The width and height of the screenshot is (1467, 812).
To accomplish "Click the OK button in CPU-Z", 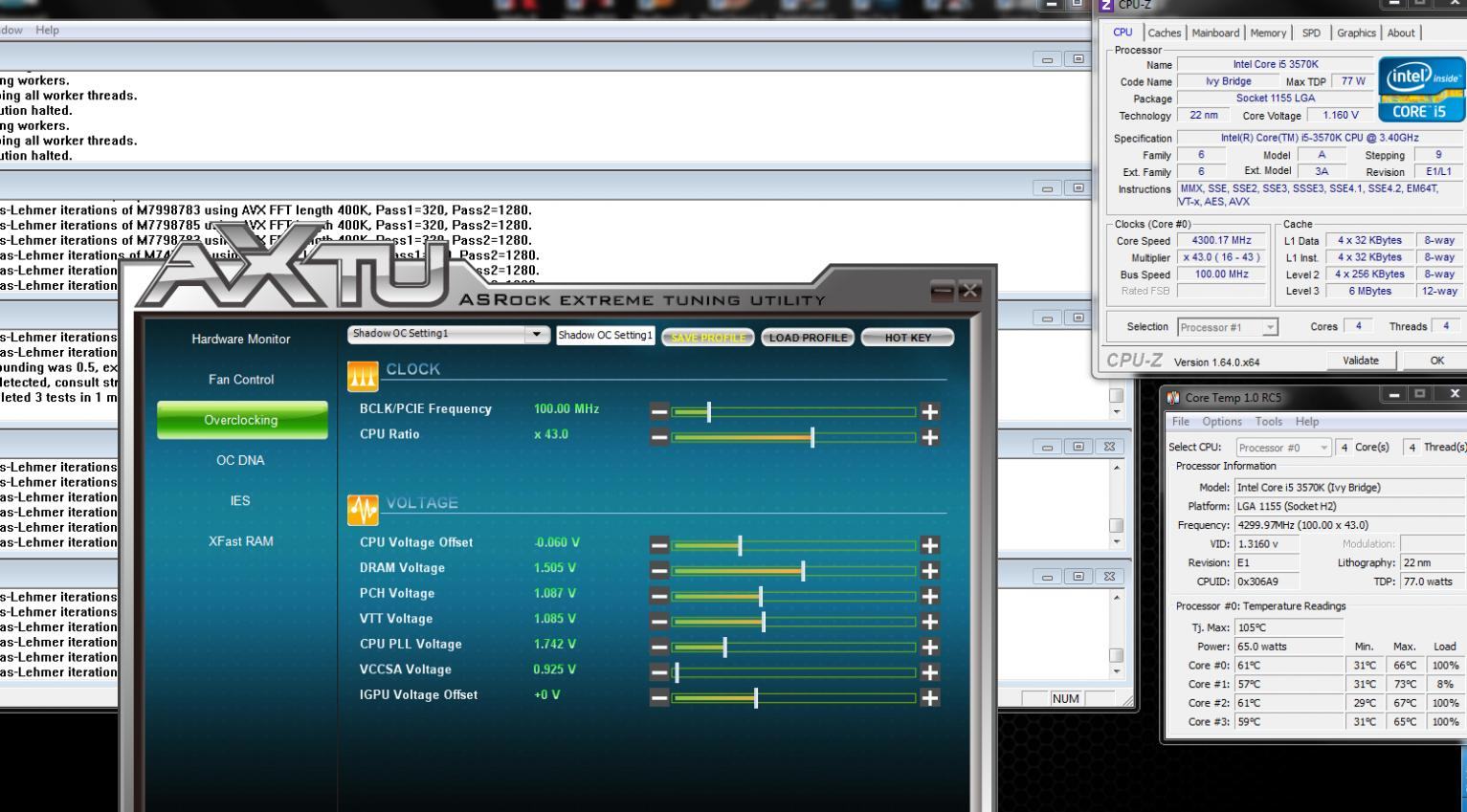I will 1436,361.
